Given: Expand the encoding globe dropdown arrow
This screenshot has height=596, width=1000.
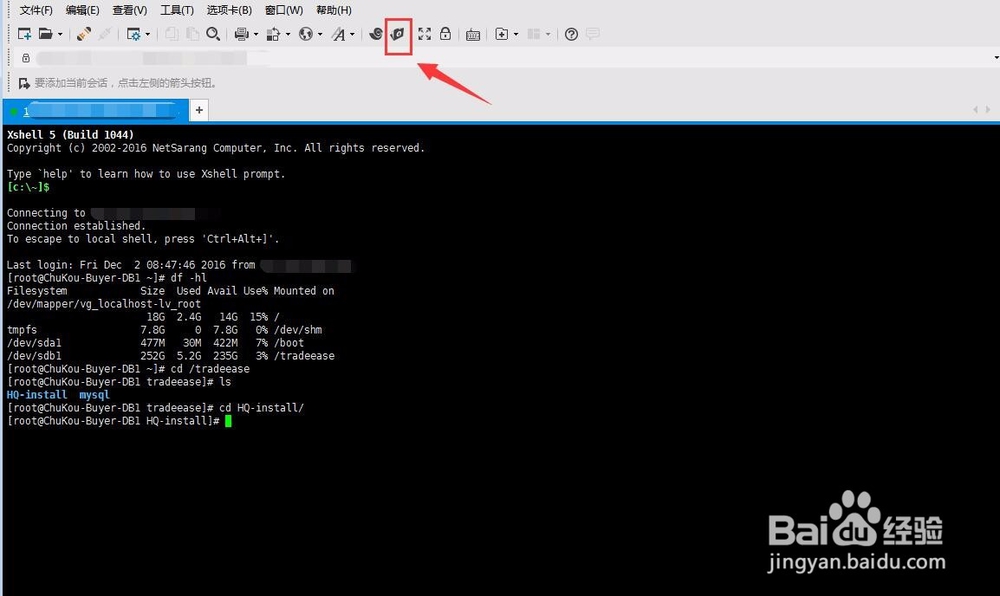Looking at the screenshot, I should (x=320, y=34).
